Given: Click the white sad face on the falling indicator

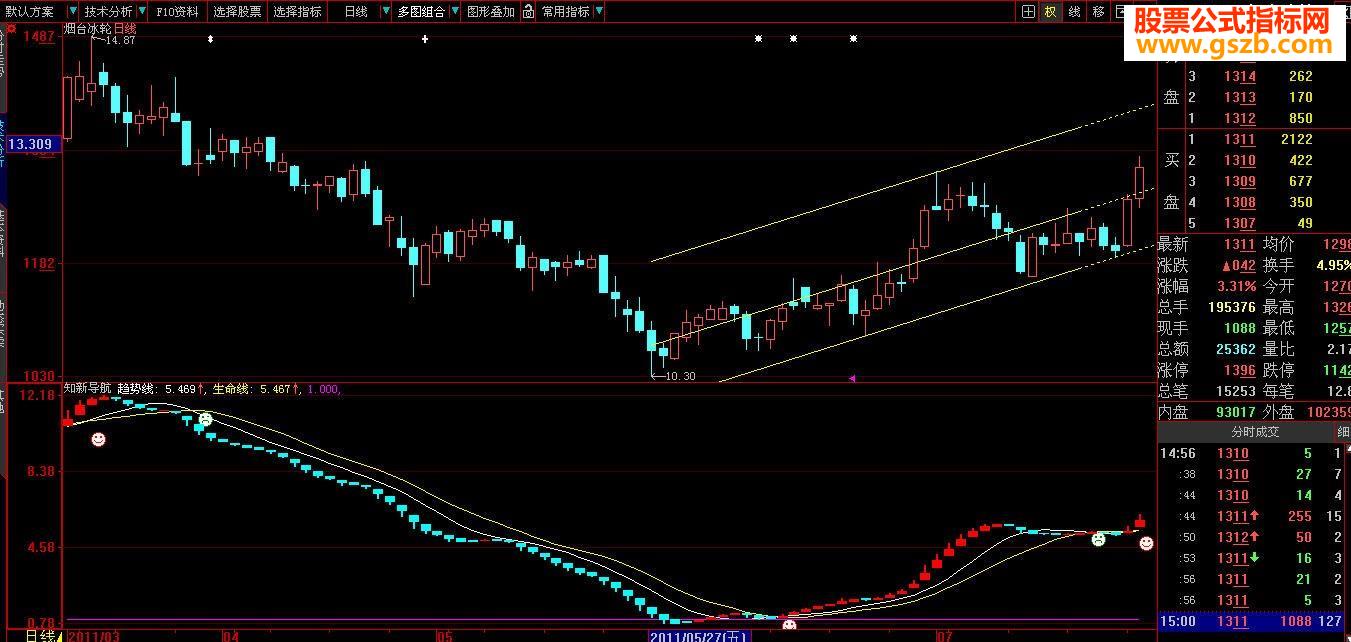Looking at the screenshot, I should pyautogui.click(x=206, y=419).
